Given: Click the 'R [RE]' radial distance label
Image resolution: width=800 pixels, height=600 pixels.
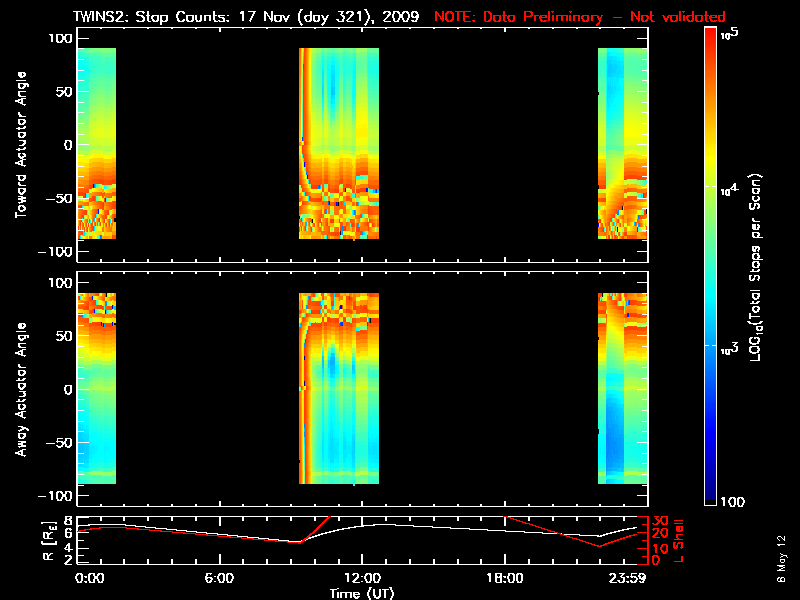Looking at the screenshot, I should pyautogui.click(x=49, y=541).
